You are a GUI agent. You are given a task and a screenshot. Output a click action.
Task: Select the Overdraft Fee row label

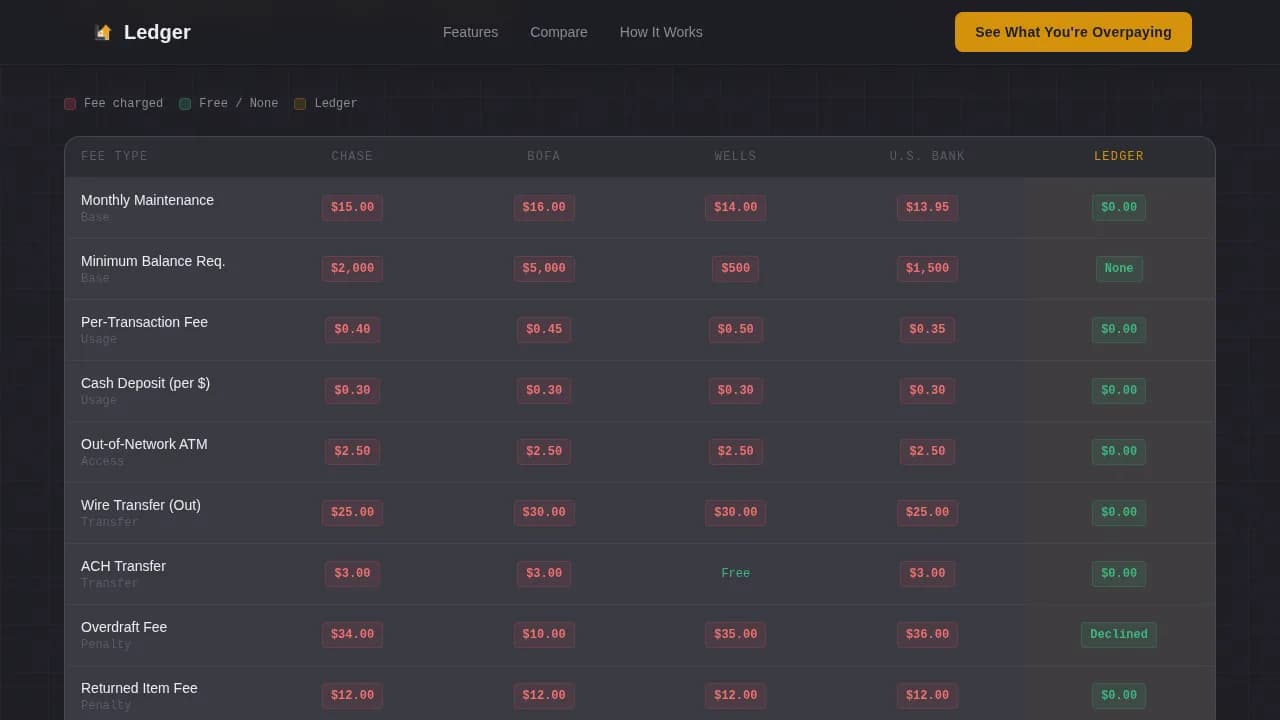[124, 627]
